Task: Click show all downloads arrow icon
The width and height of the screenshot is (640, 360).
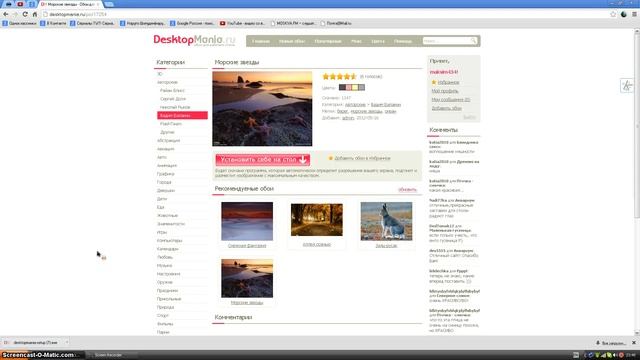Action: 598,343
